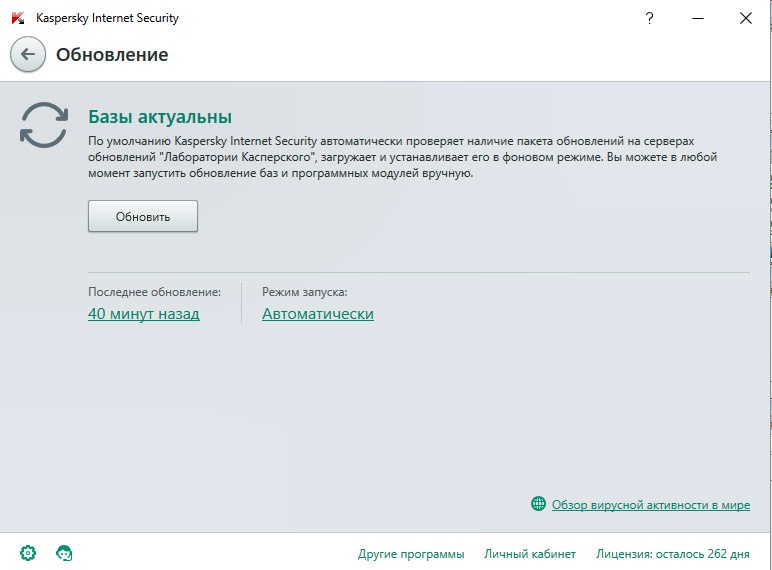
Task: Click the Обновить button
Action: pos(143,216)
